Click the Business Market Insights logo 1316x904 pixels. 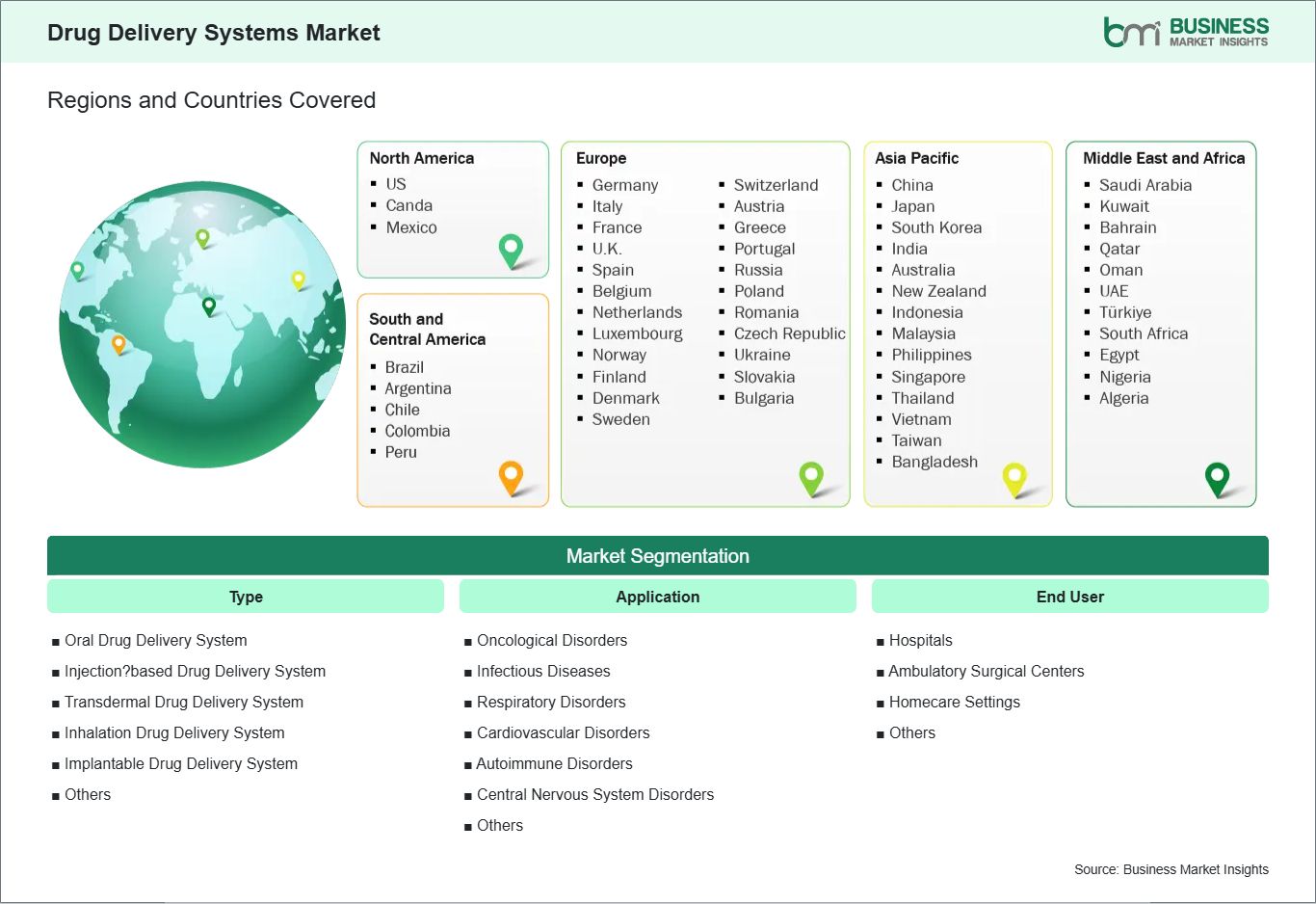click(1186, 32)
